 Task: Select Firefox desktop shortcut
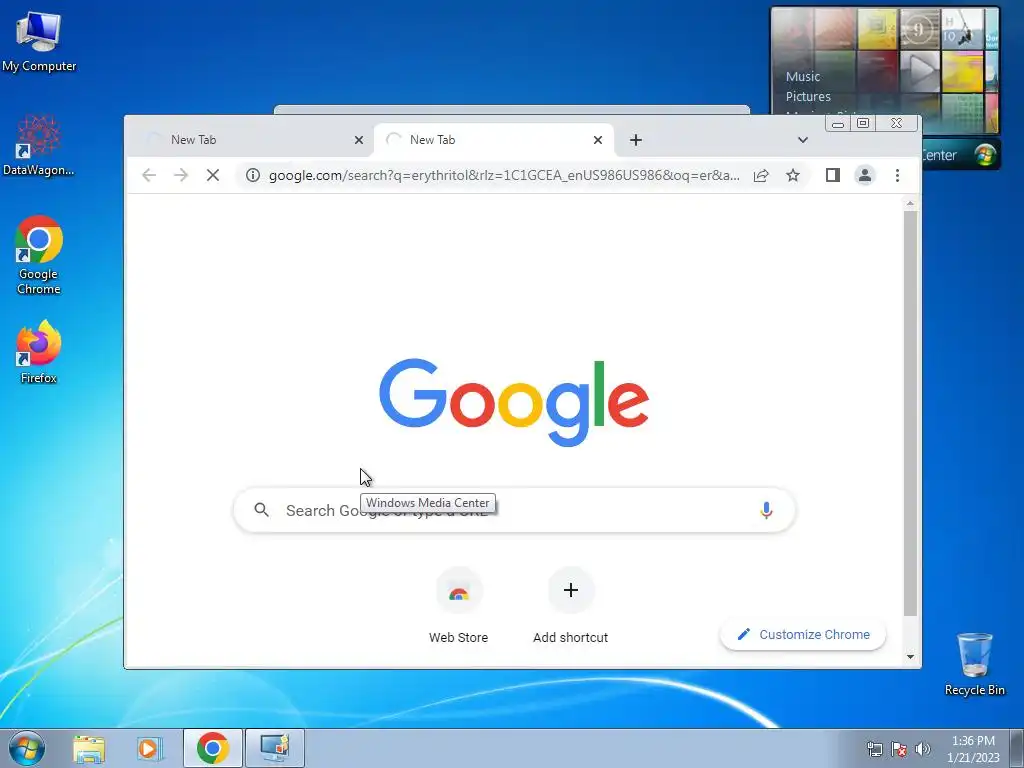click(x=39, y=351)
